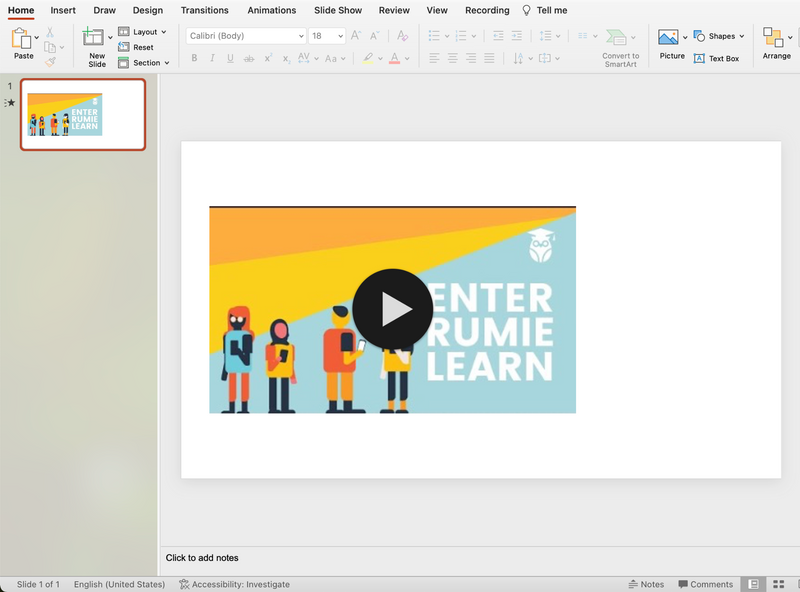800x592 pixels.
Task: Apply the red font color
Action: click(394, 58)
